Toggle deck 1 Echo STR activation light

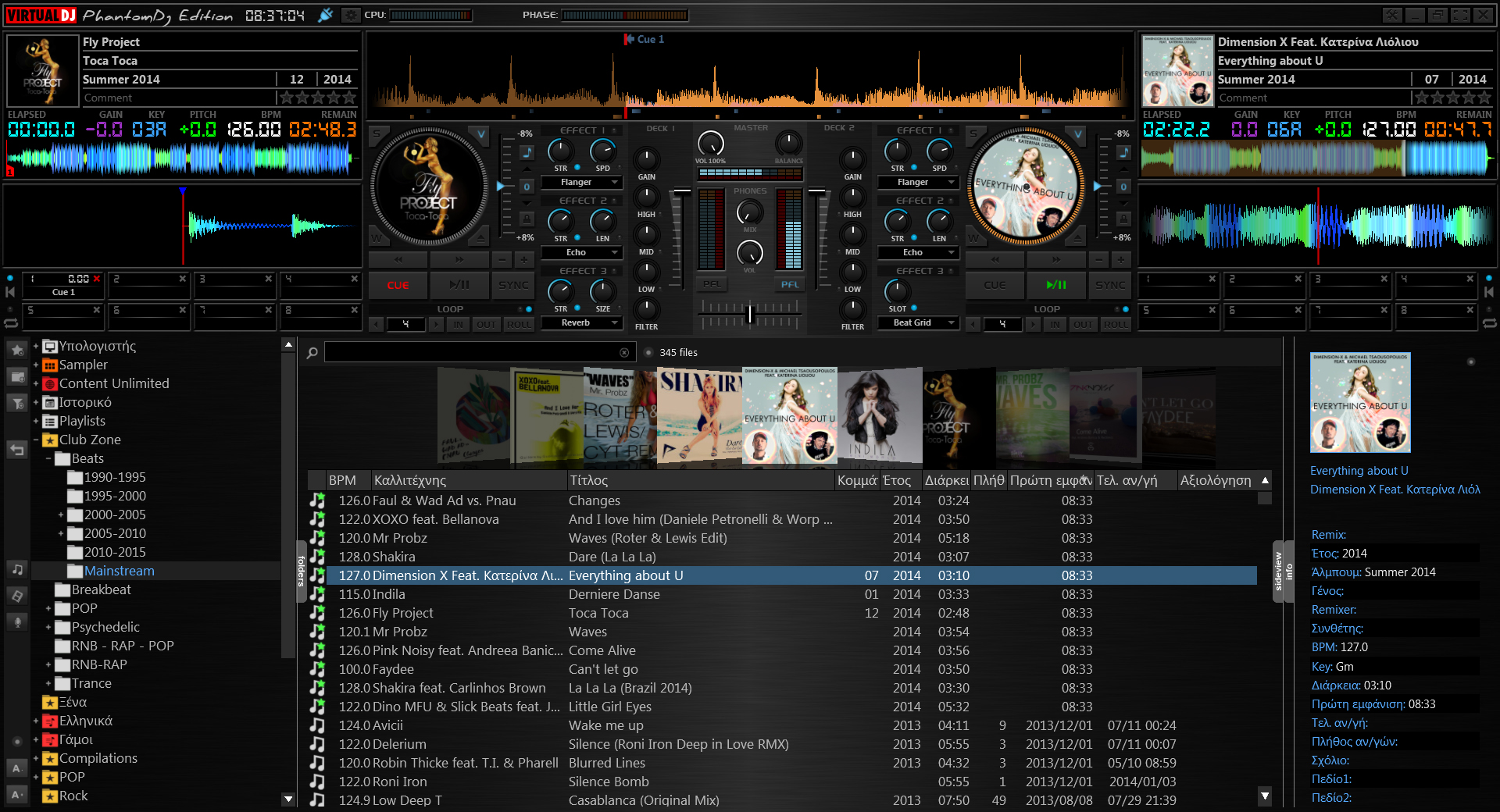click(x=577, y=238)
